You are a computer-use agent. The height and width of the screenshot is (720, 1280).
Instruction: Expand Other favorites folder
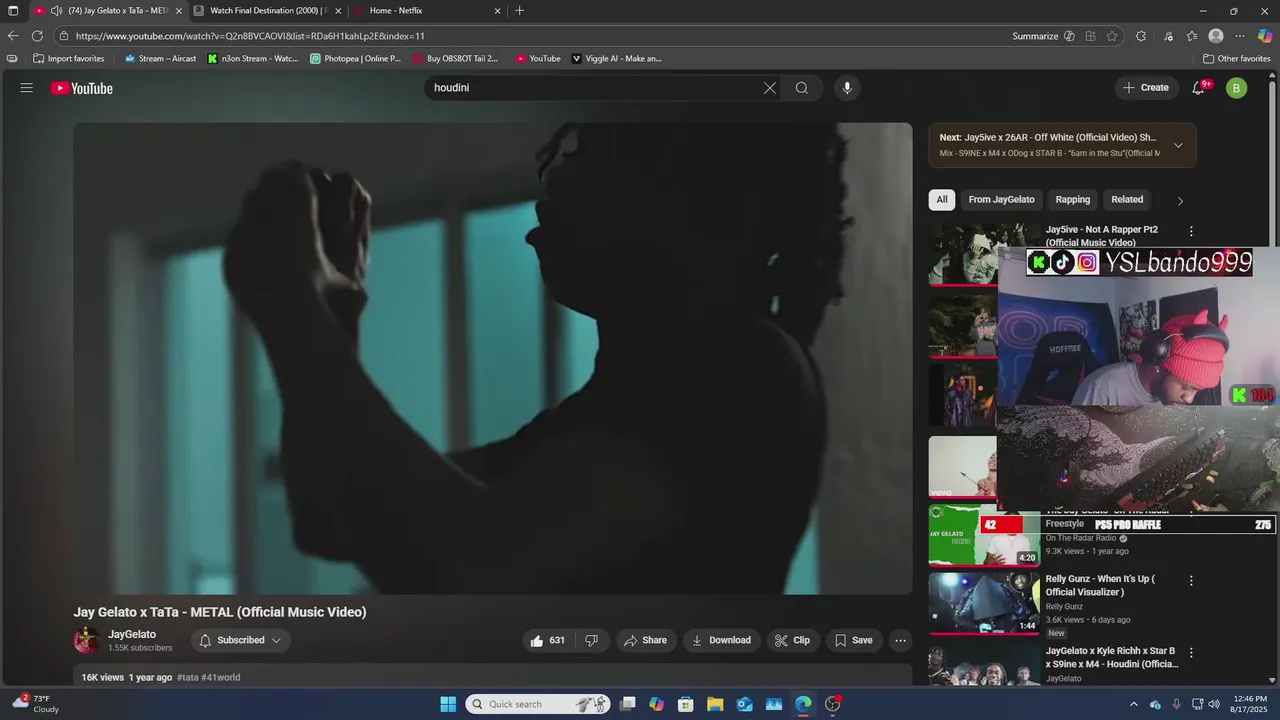coord(1236,58)
